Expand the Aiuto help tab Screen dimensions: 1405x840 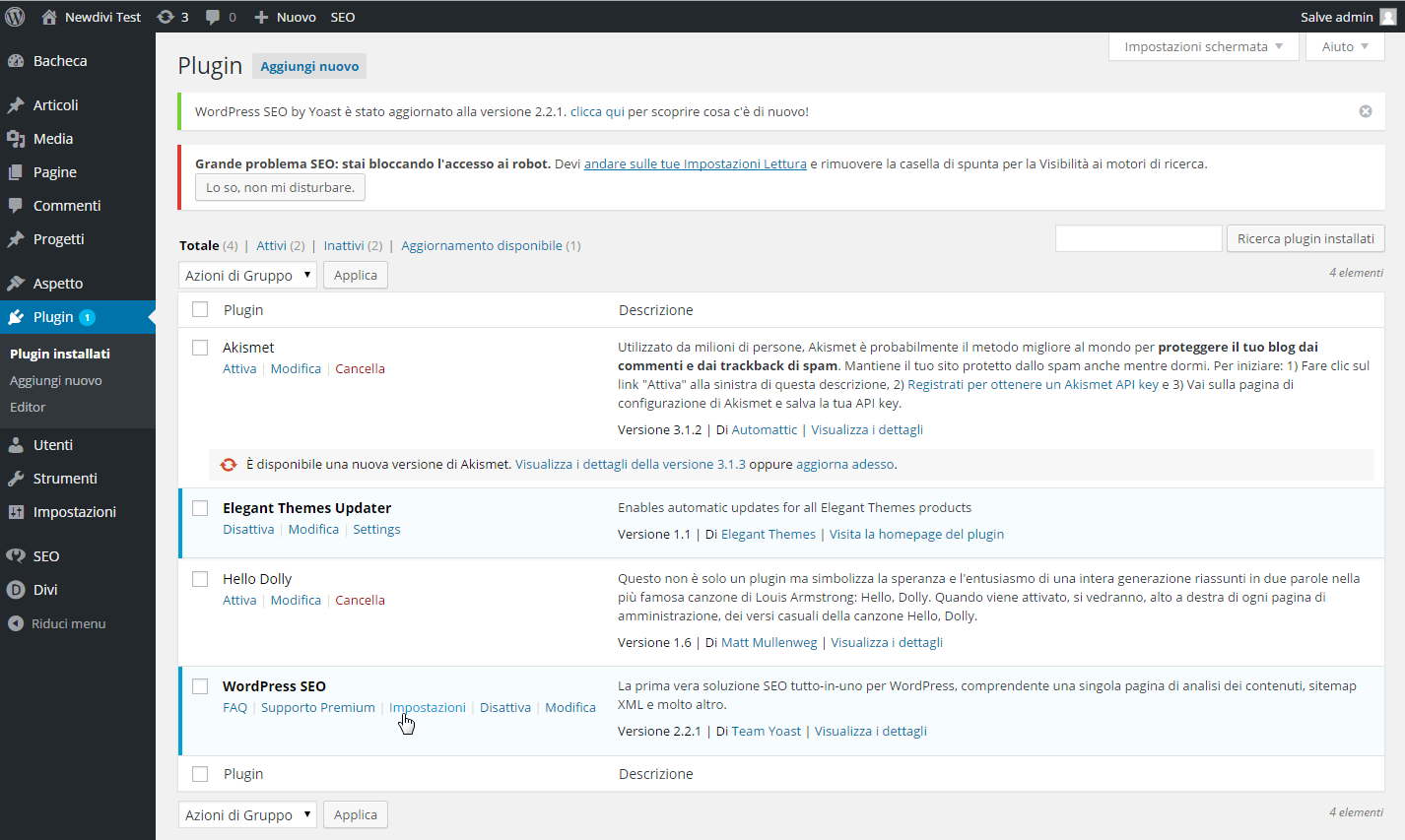pyautogui.click(x=1344, y=46)
